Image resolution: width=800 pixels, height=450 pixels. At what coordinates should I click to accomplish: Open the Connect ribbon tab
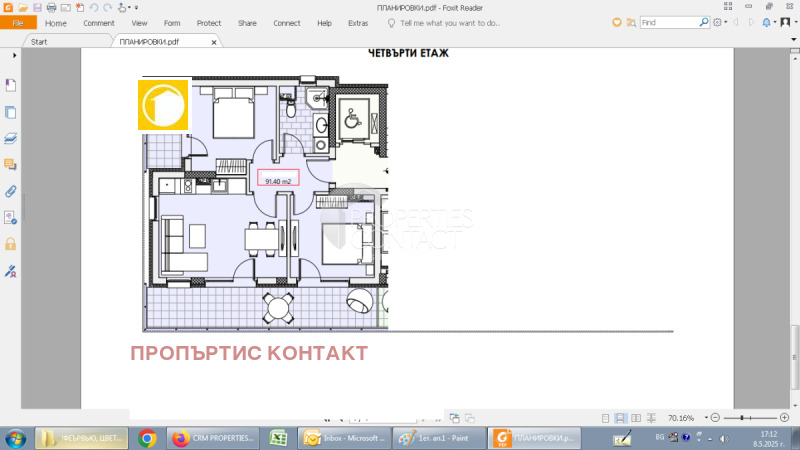tap(287, 23)
